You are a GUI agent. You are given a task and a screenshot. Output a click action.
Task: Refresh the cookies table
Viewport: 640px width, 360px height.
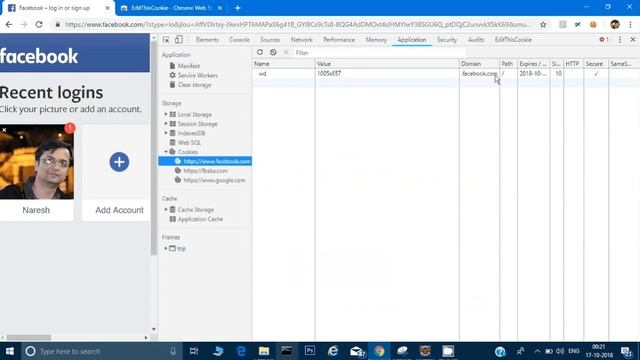pyautogui.click(x=260, y=52)
